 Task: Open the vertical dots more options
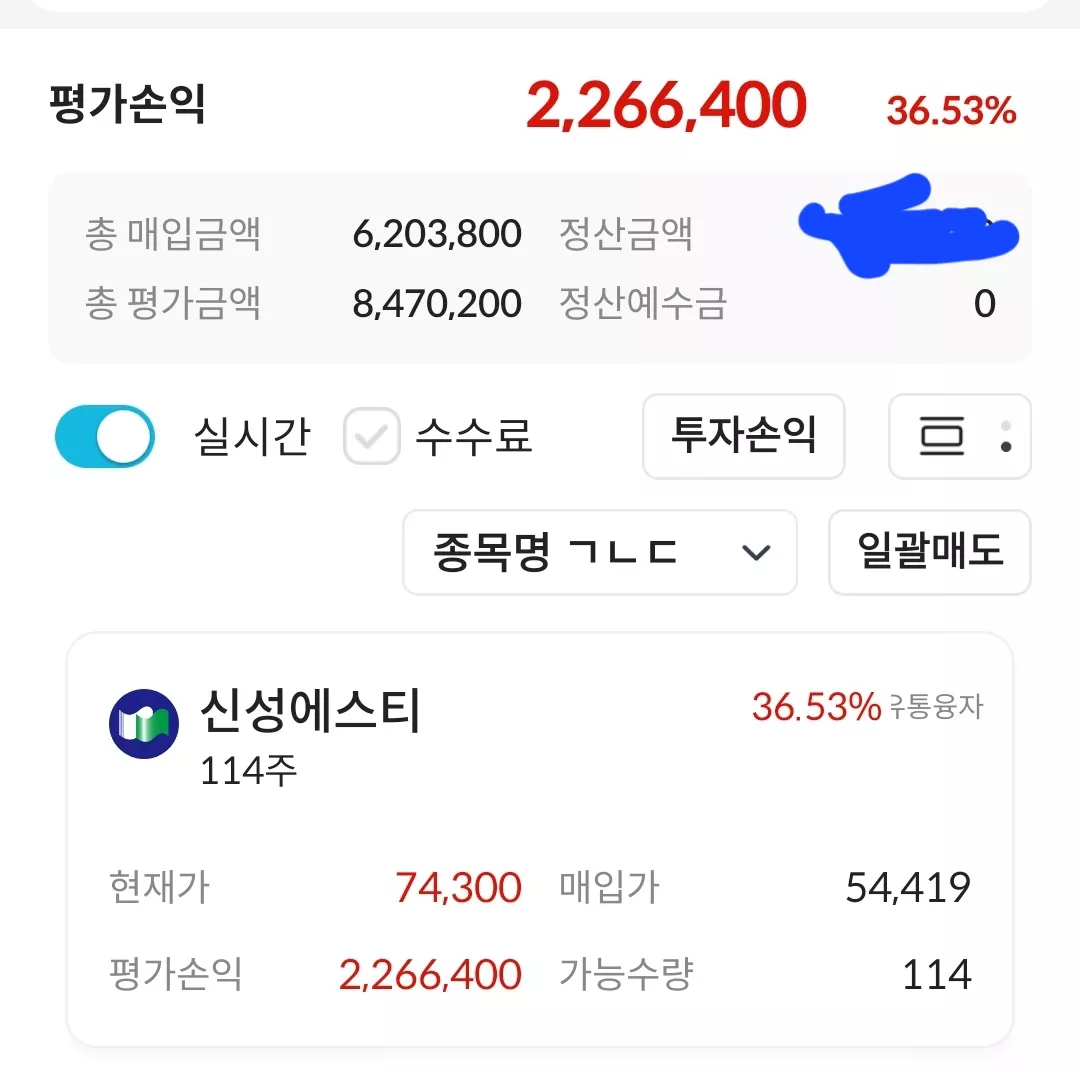(x=1006, y=436)
